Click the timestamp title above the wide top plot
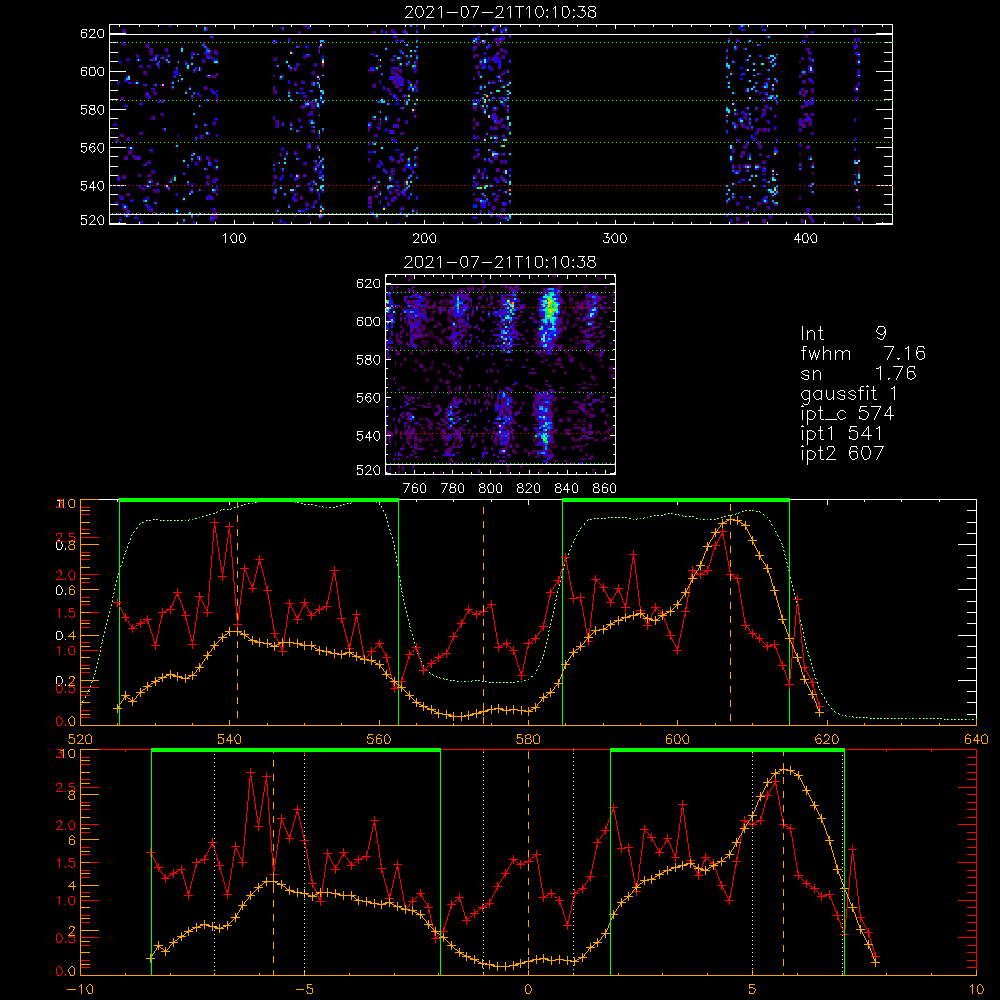The image size is (1000, 1000). (x=500, y=12)
